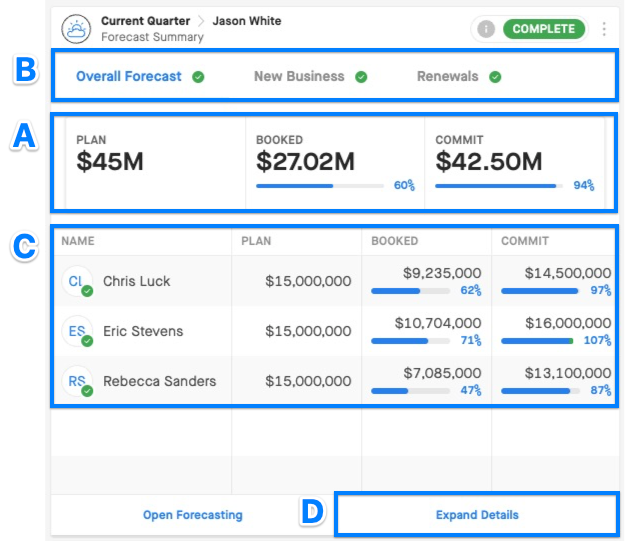Select the Eric Stevens name
This screenshot has height=541, width=625.
pyautogui.click(x=143, y=331)
